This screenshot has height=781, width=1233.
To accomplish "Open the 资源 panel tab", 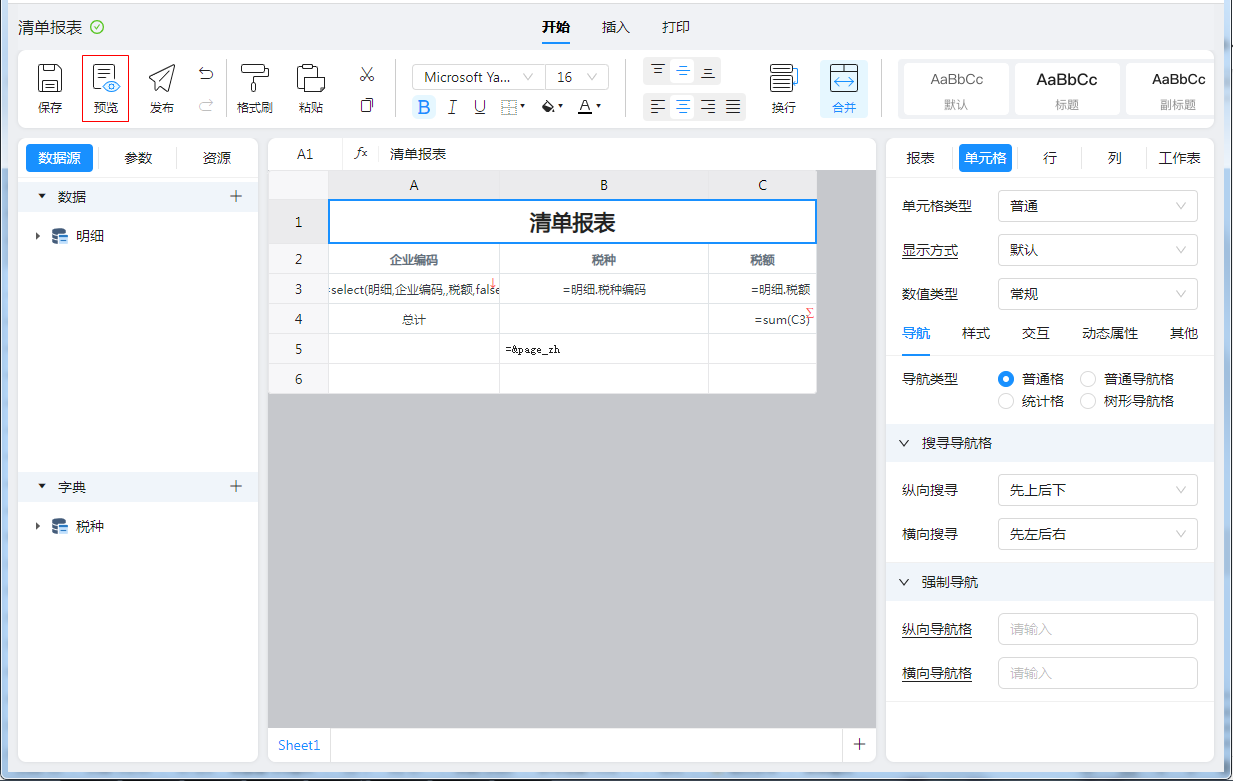I will tap(217, 158).
